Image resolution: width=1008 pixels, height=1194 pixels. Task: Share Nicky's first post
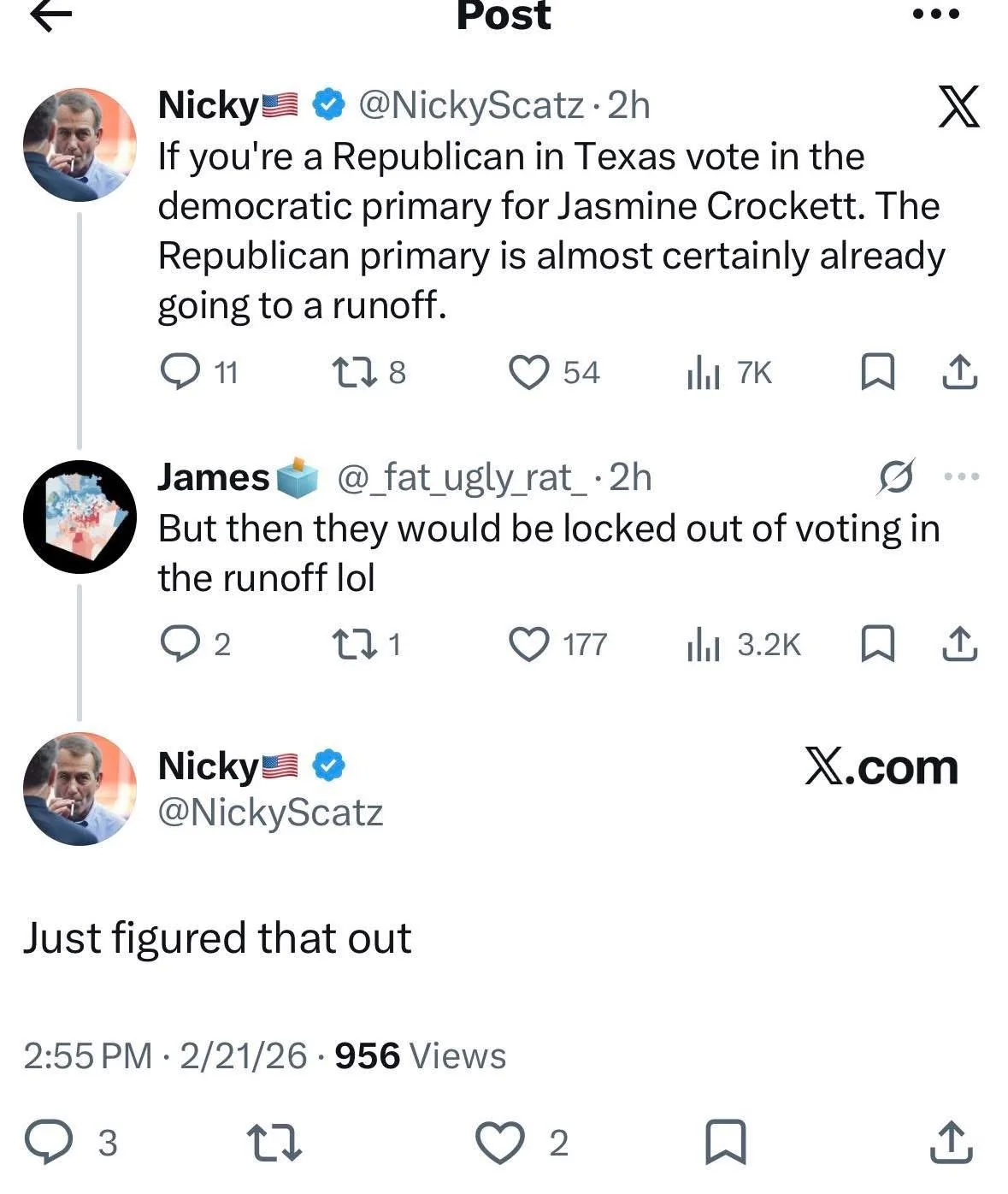pyautogui.click(x=959, y=373)
